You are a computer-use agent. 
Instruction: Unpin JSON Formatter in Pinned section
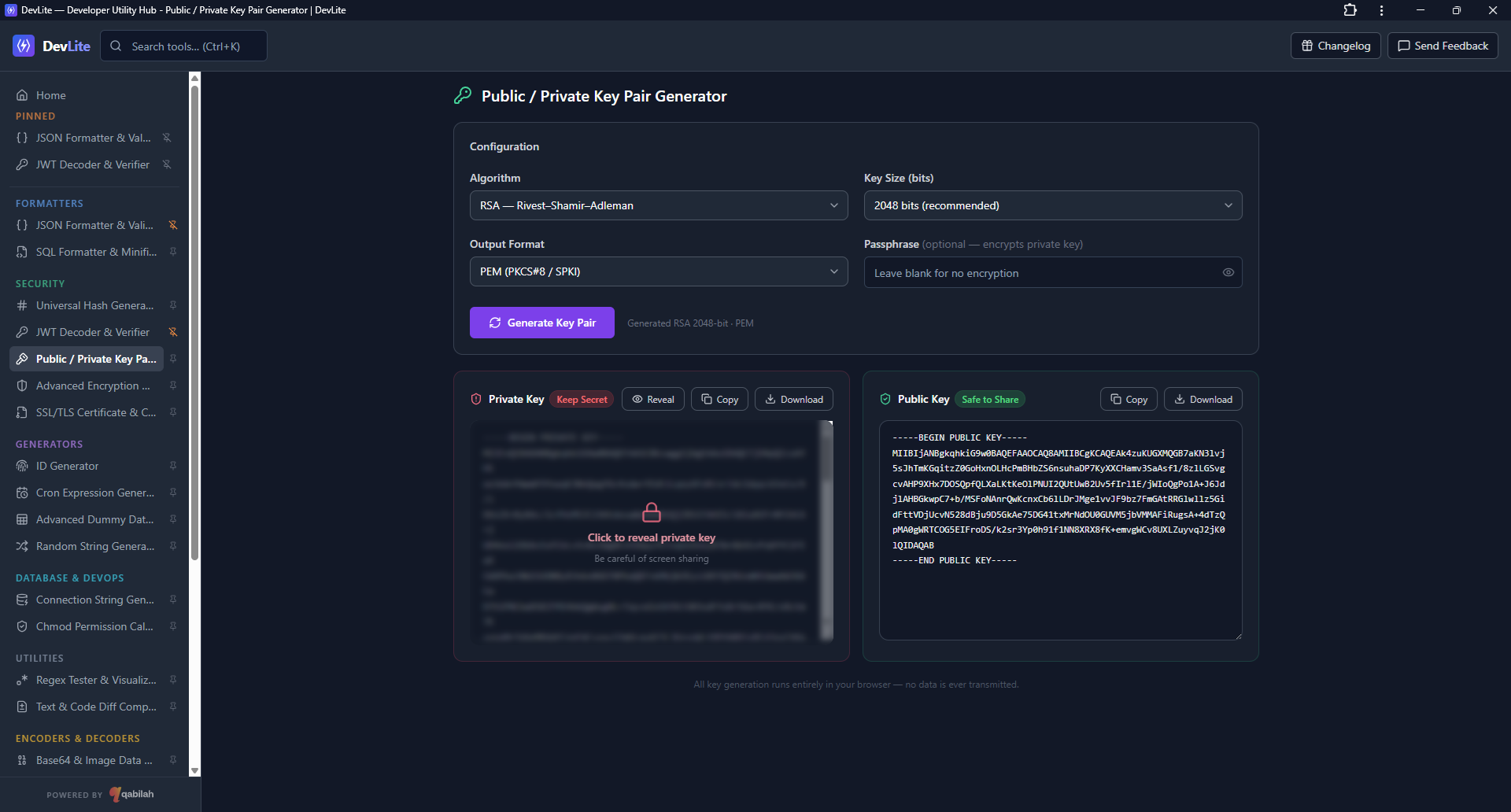coord(167,138)
